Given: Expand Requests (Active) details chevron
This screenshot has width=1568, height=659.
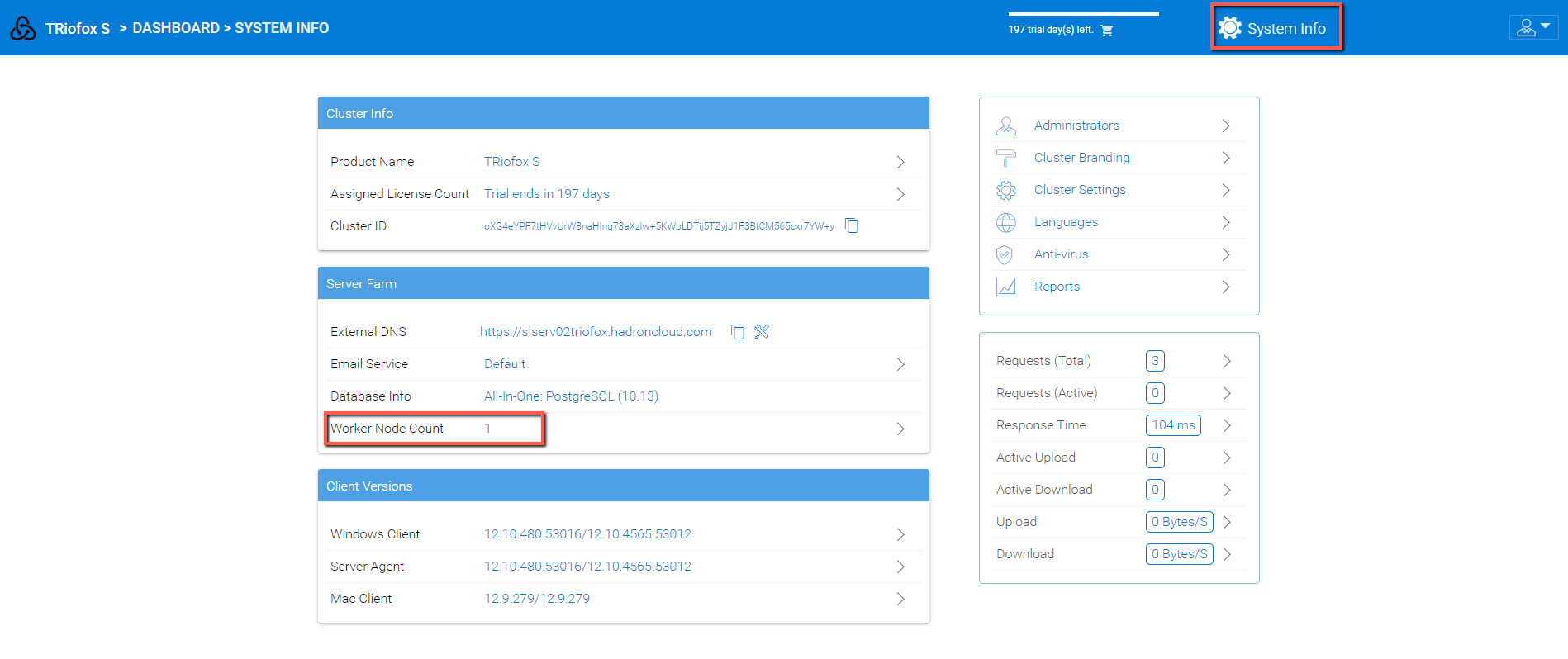Looking at the screenshot, I should (x=1227, y=393).
